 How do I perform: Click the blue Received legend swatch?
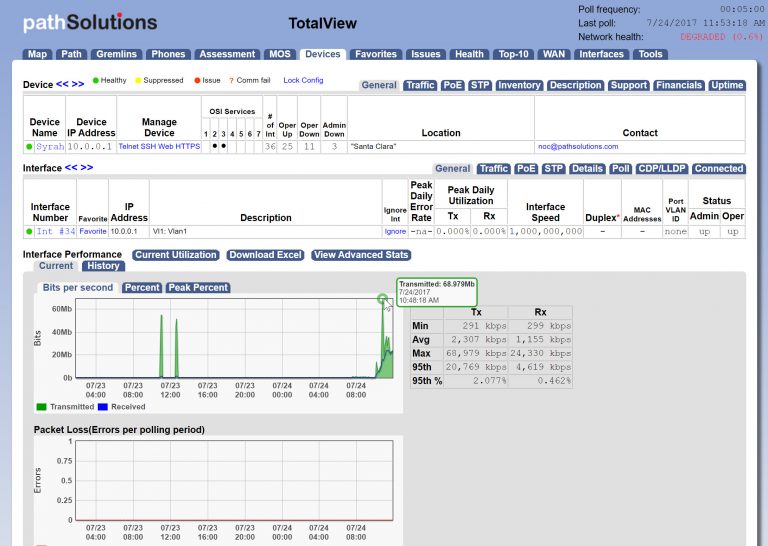pyautogui.click(x=103, y=407)
